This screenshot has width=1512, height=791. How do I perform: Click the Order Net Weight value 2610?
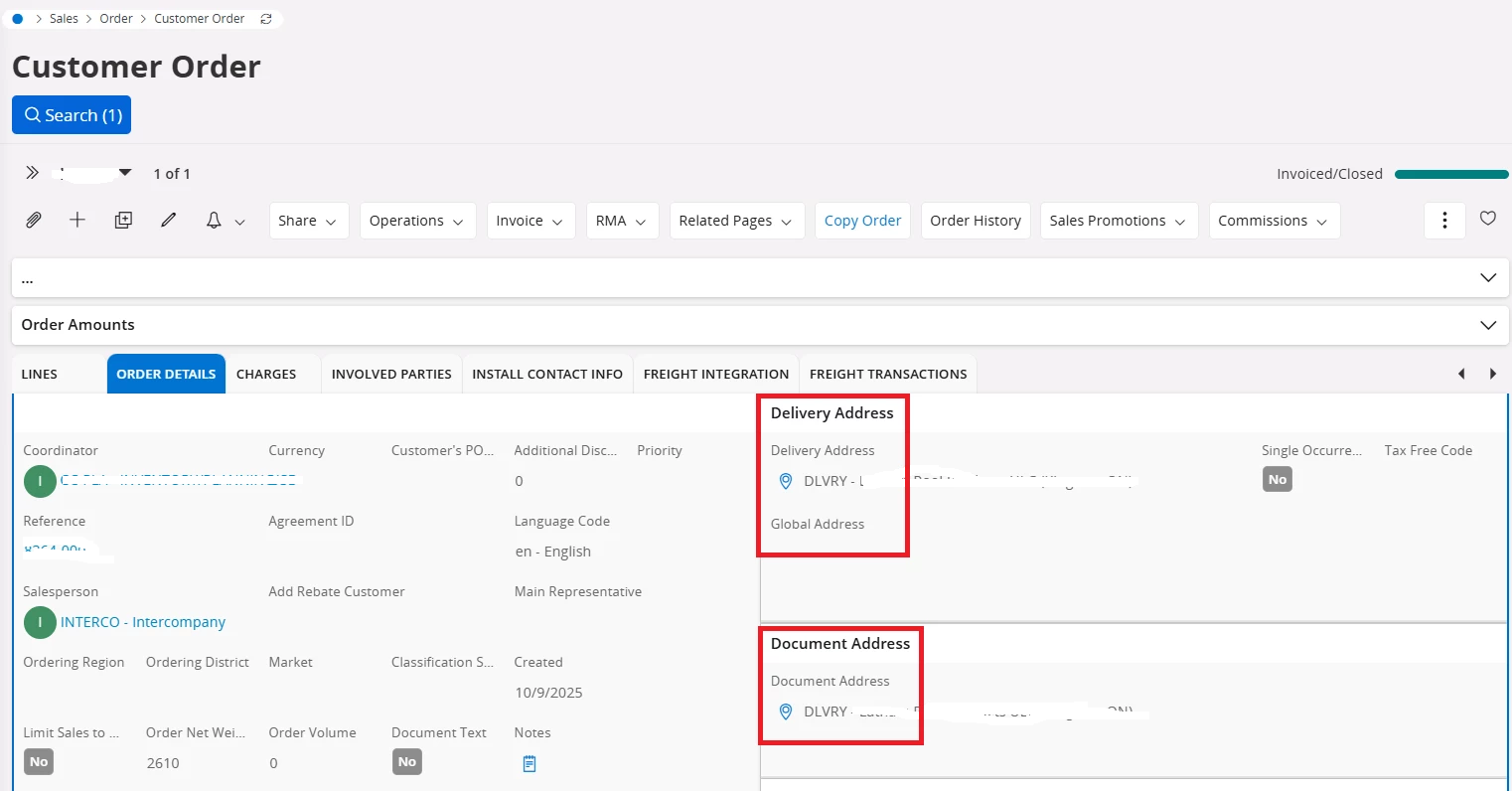point(163,763)
